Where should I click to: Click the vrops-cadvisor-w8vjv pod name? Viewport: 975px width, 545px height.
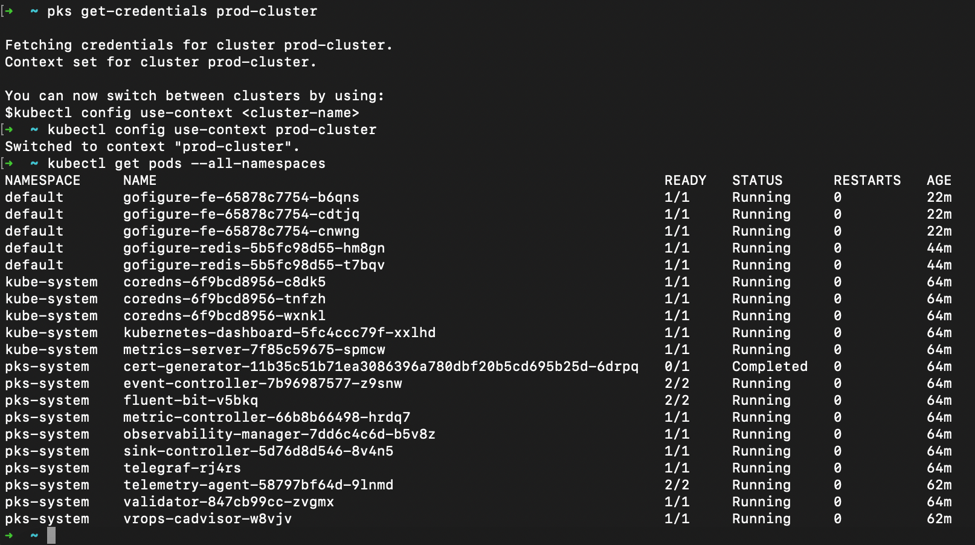207,518
